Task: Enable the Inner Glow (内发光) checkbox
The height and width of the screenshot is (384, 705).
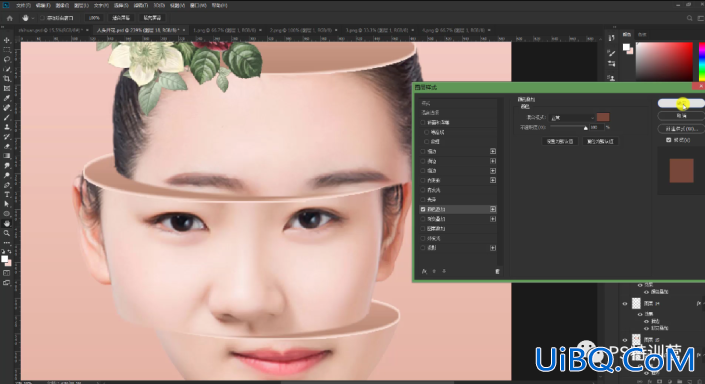Action: click(423, 190)
